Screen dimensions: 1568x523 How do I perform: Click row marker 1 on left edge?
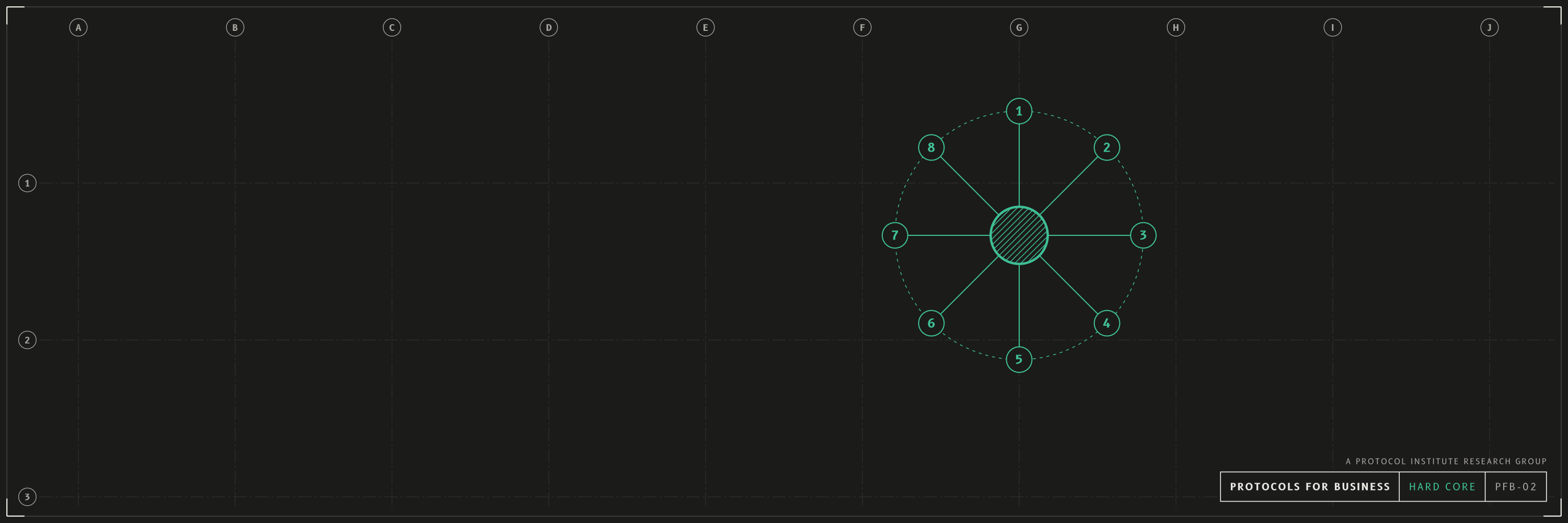pos(27,183)
